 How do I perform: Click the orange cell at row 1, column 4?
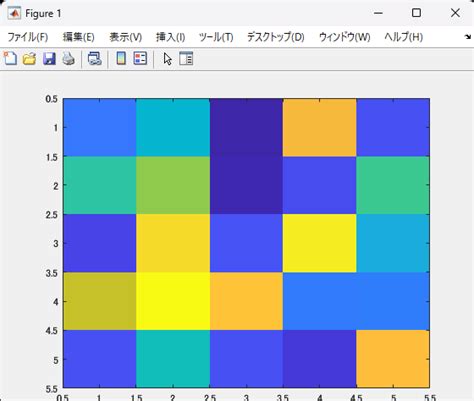pyautogui.click(x=319, y=127)
